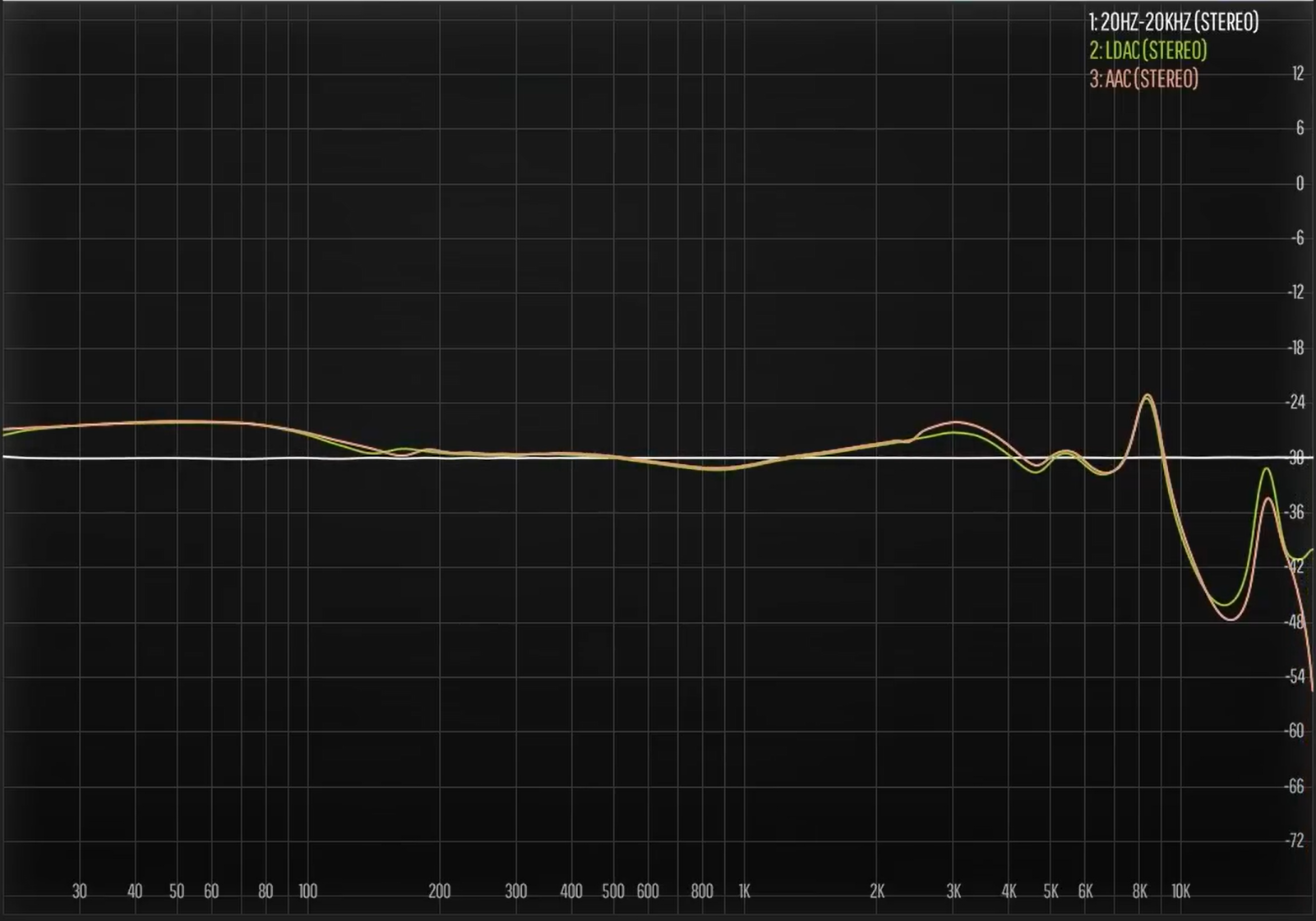Image resolution: width=1316 pixels, height=921 pixels.
Task: Toggle the 20HZ-20KHZ (STEREO) legend entry
Action: 1173,22
